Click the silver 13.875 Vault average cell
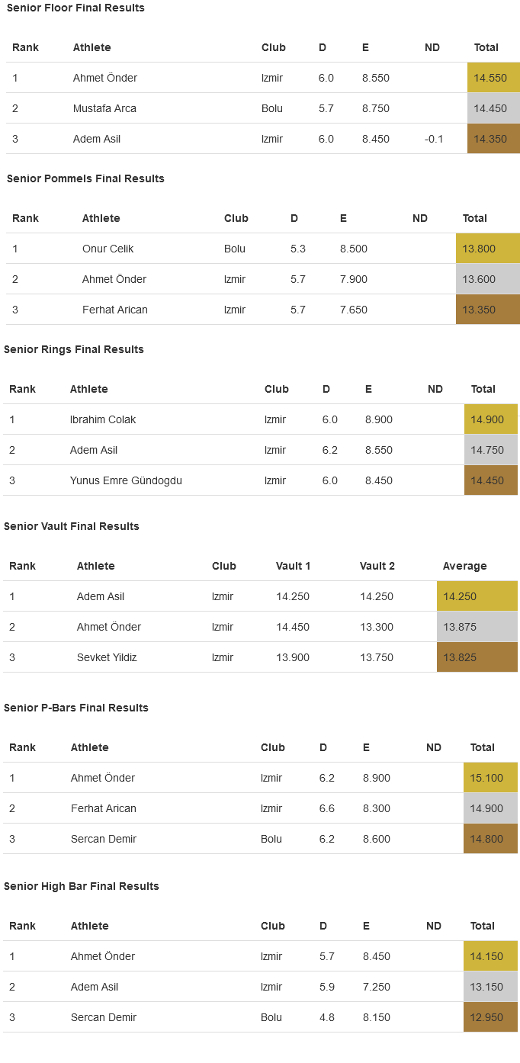The image size is (520, 1063). [x=477, y=627]
